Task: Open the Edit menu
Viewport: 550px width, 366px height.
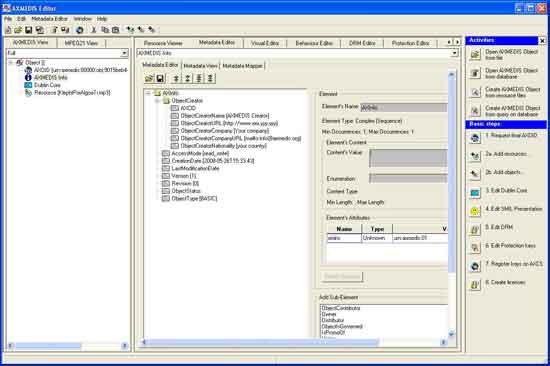Action: point(22,19)
